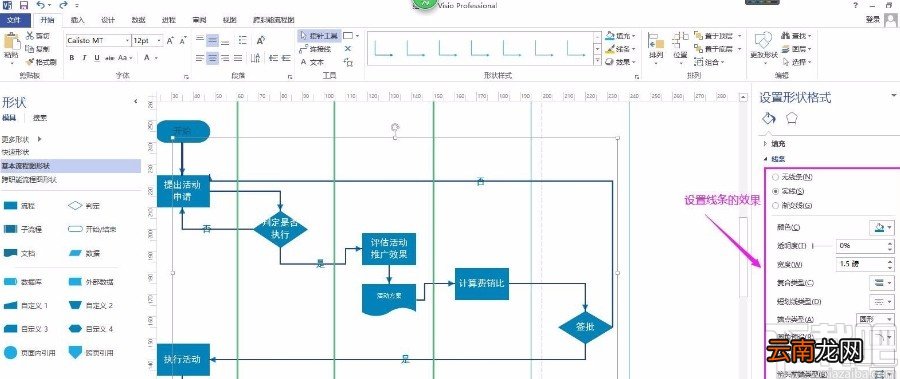Toggle Italic formatting
Viewport: 900px width, 379px height.
(85, 57)
